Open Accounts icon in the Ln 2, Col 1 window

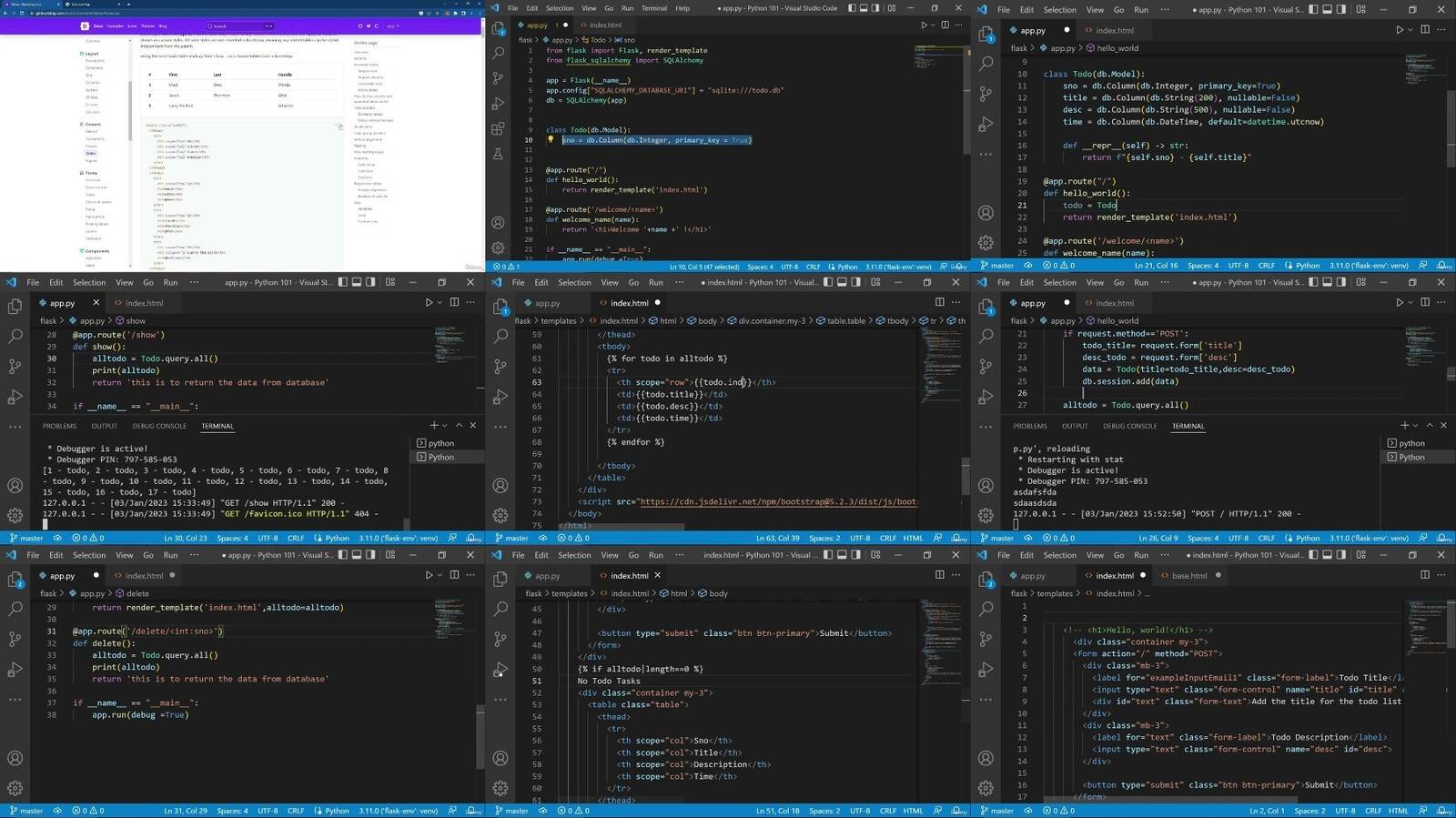(x=986, y=758)
